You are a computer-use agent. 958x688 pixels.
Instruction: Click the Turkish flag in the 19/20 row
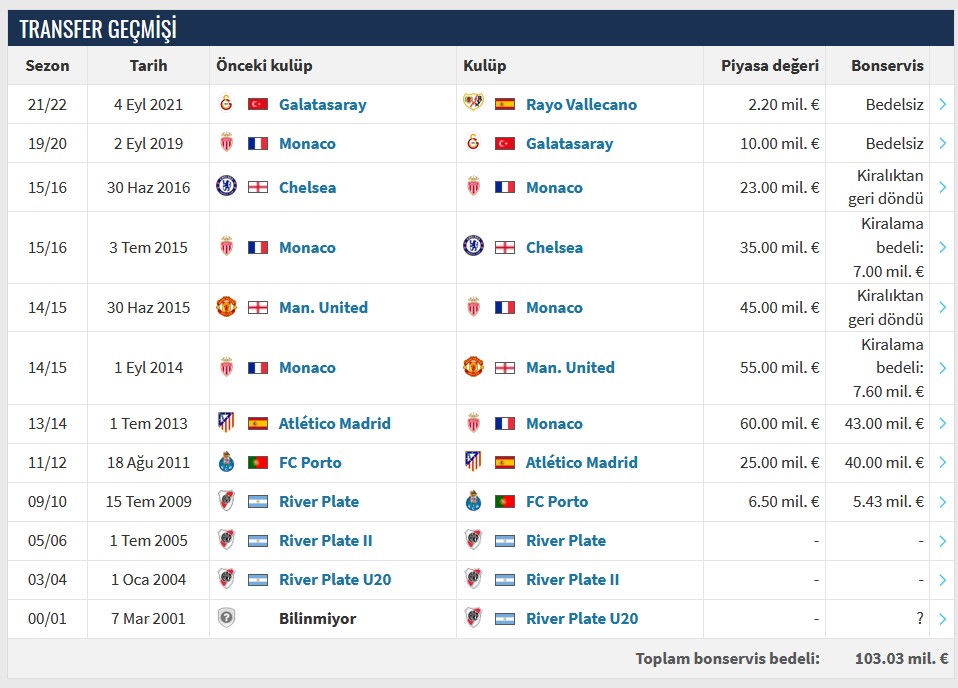[505, 143]
